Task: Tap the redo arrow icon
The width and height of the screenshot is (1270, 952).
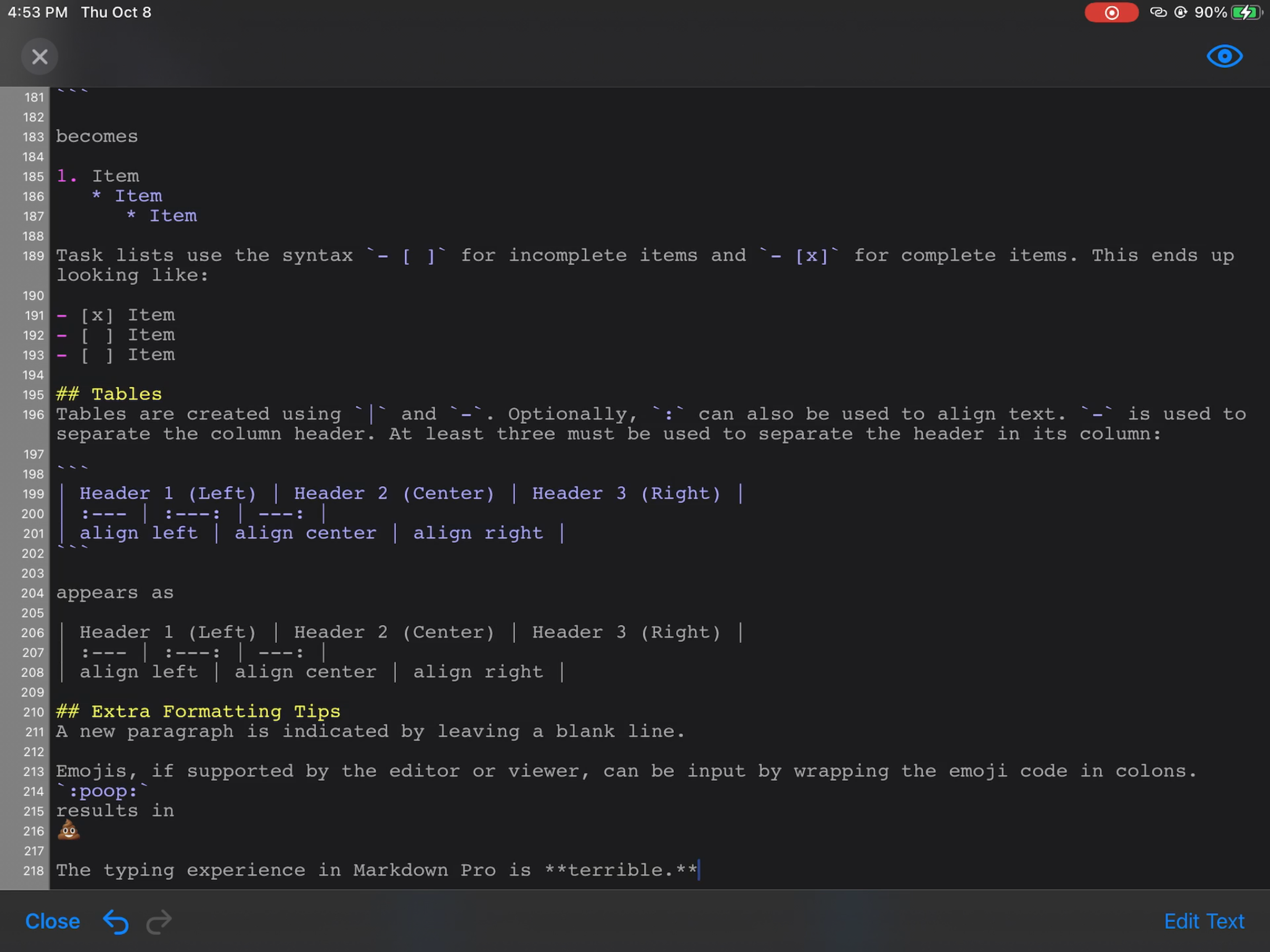Action: click(x=159, y=922)
